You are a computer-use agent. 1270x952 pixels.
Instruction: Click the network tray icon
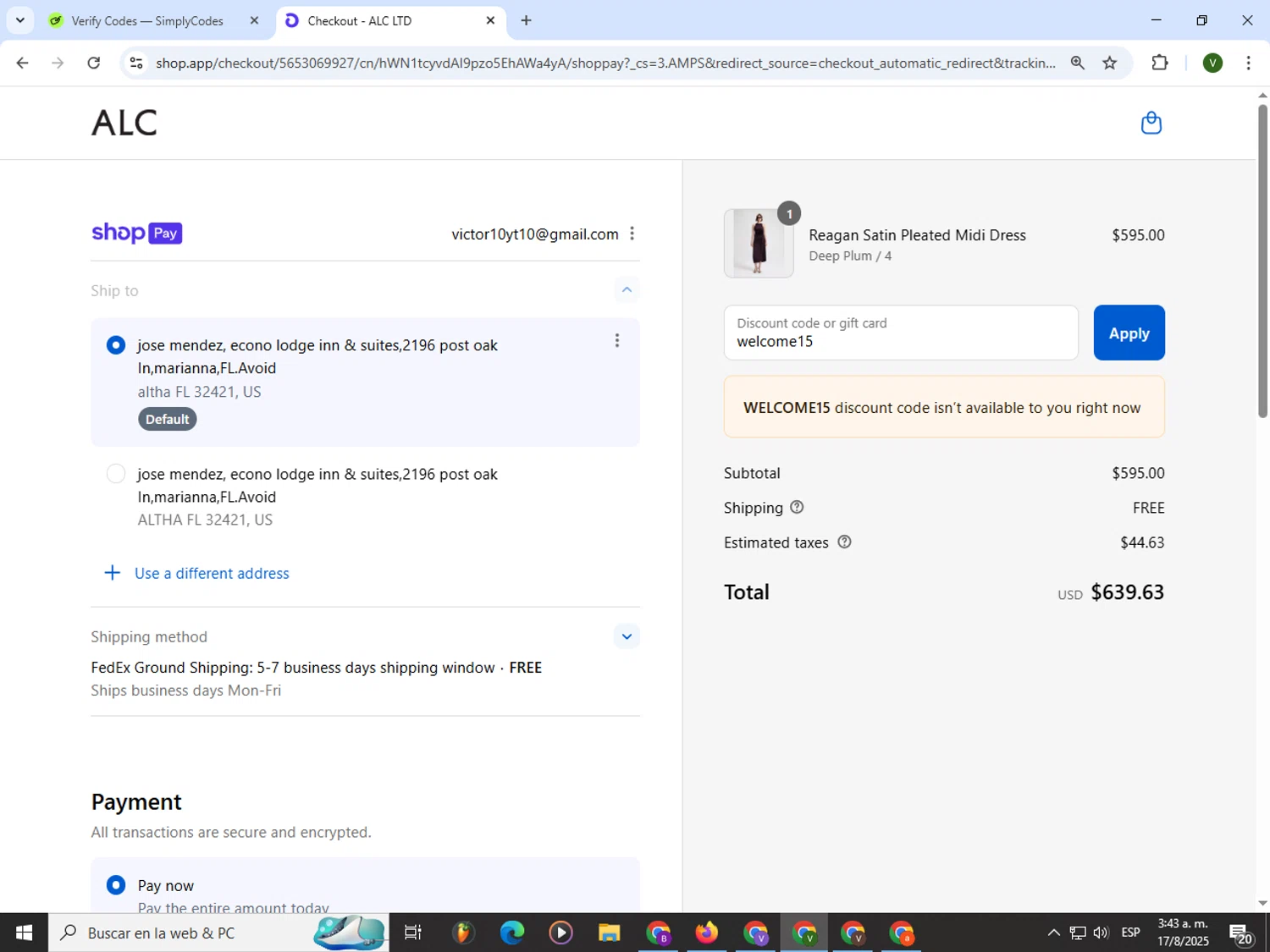coord(1078,933)
